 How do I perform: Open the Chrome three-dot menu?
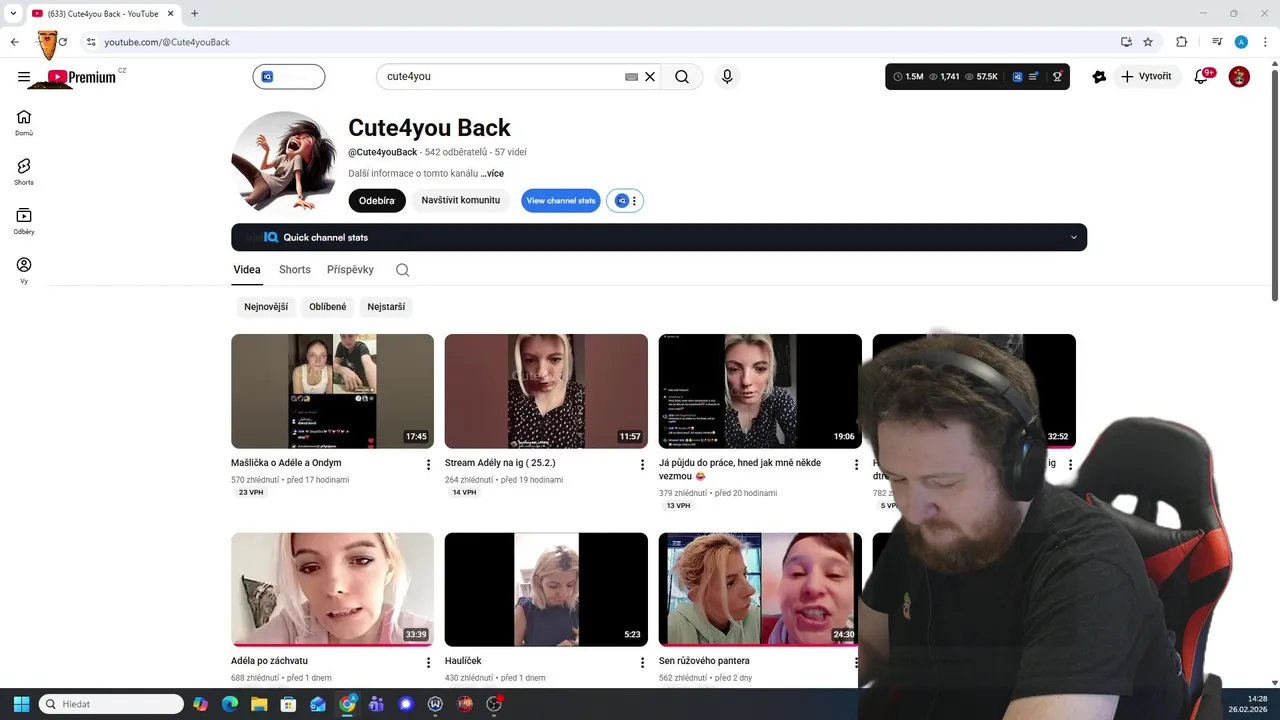pyautogui.click(x=1265, y=42)
